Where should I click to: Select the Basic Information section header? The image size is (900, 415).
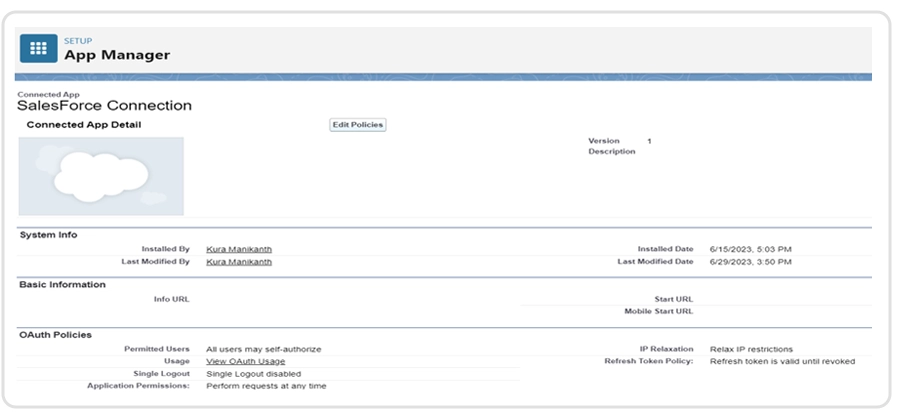click(x=62, y=285)
